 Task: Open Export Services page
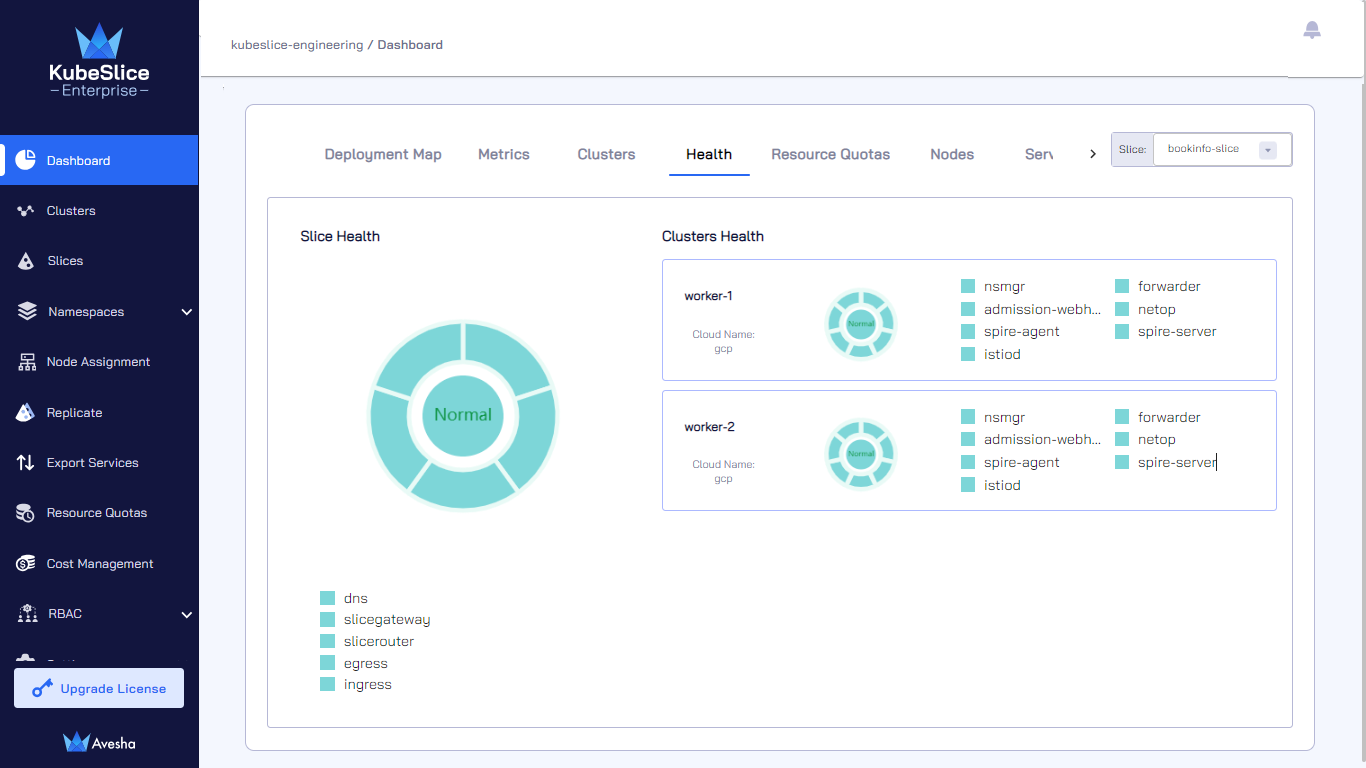click(99, 463)
